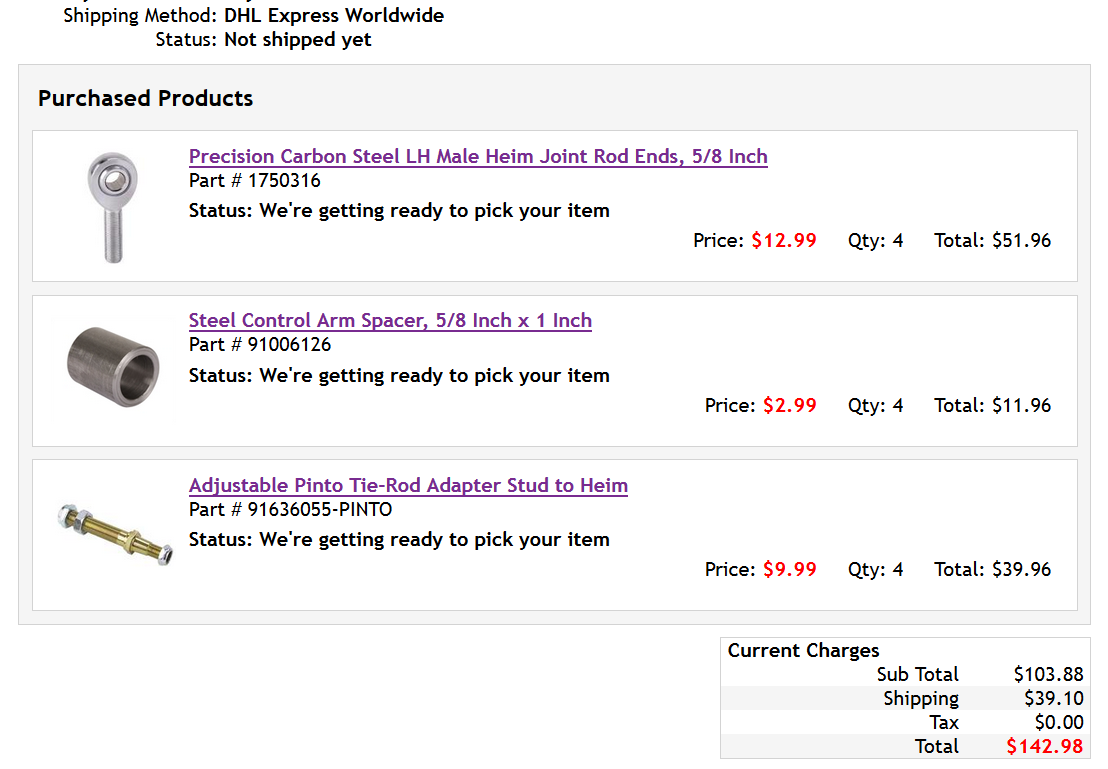Click the DHL Express Worldwide shipping method
The height and width of the screenshot is (769, 1108).
coord(334,16)
